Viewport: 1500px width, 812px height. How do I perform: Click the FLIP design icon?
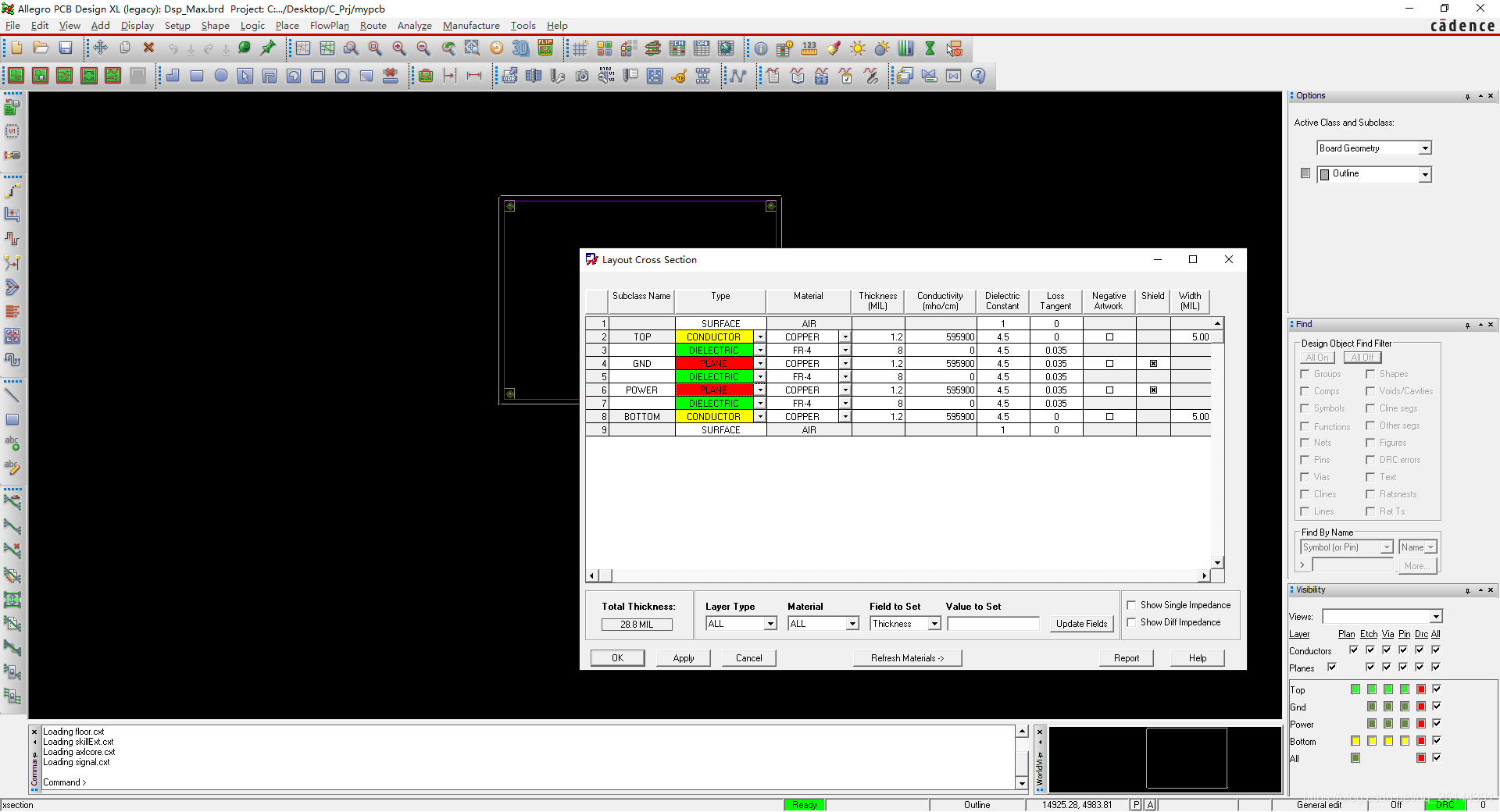click(x=545, y=48)
